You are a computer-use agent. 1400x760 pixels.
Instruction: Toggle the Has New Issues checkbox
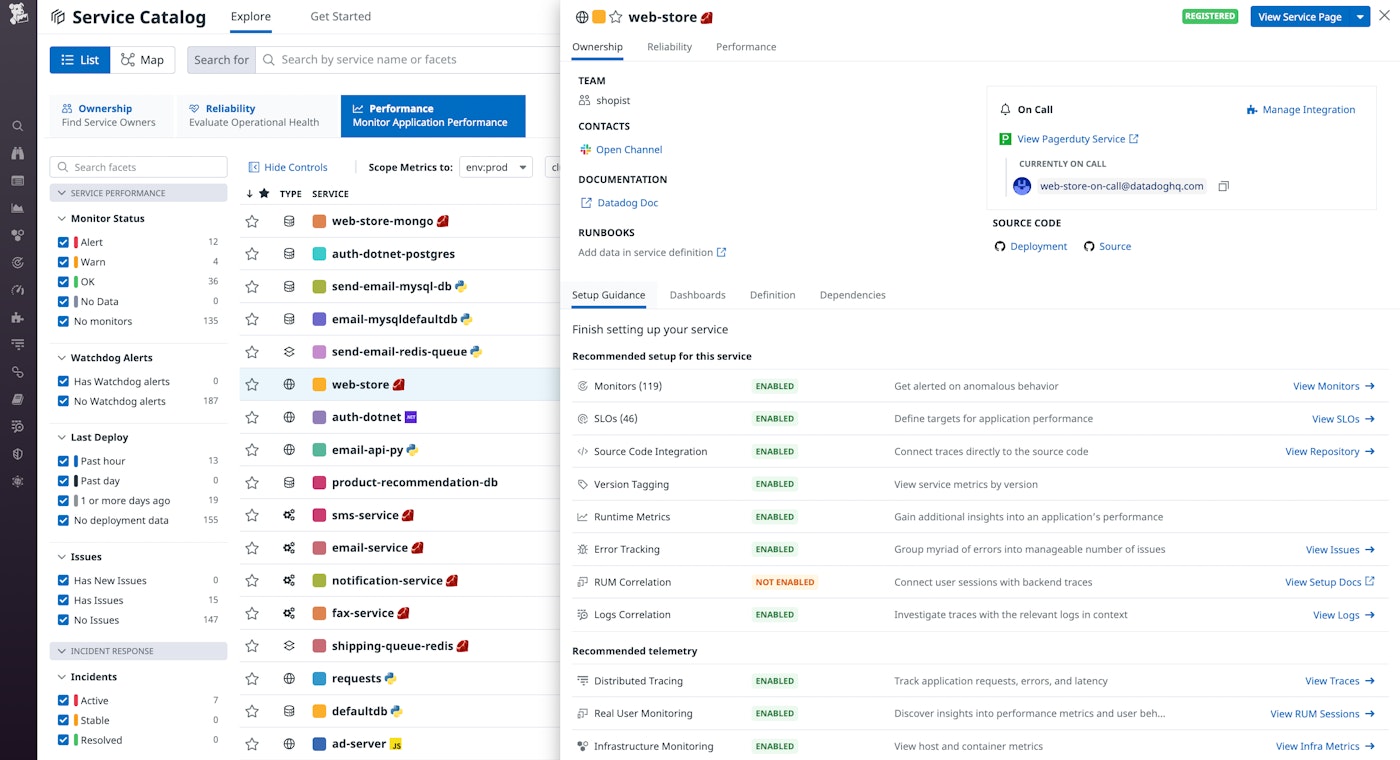[x=63, y=580]
